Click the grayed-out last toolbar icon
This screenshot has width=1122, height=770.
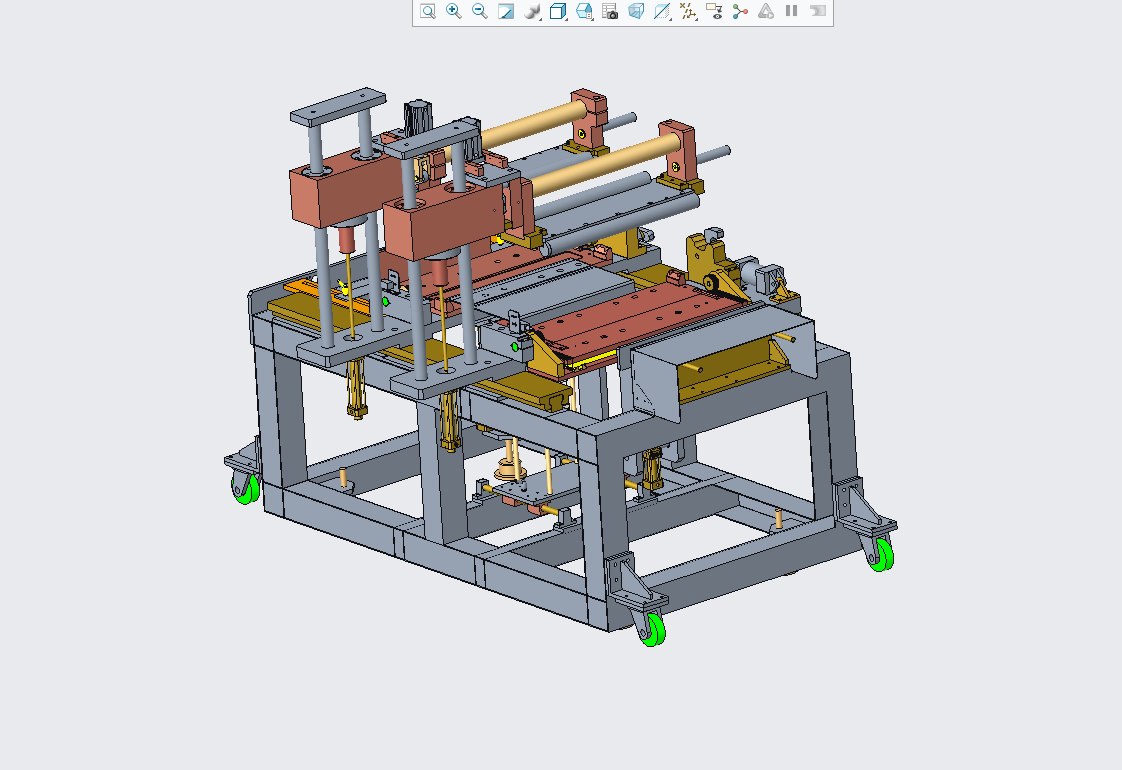coord(817,11)
